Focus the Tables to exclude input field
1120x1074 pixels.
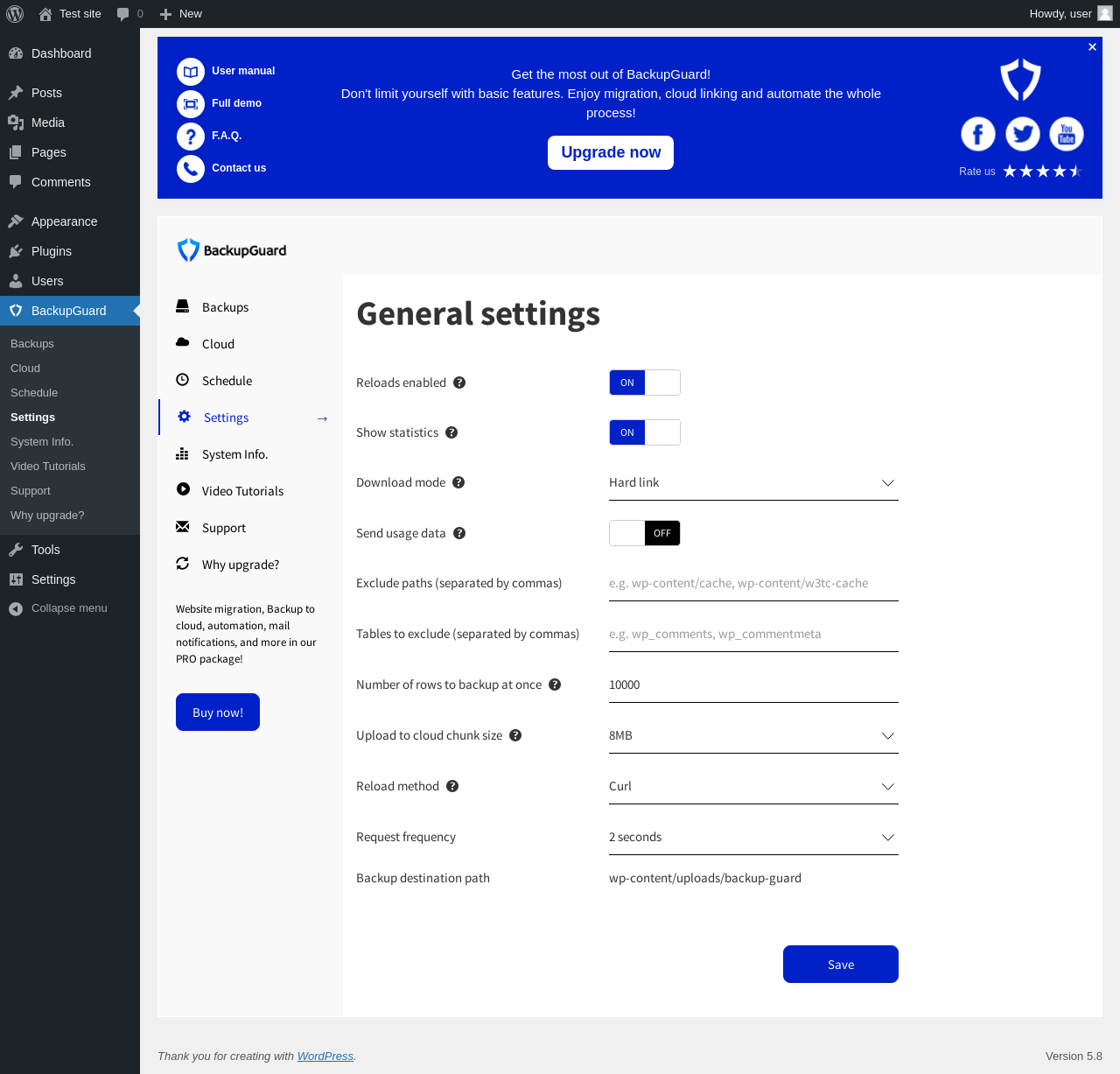click(x=753, y=635)
